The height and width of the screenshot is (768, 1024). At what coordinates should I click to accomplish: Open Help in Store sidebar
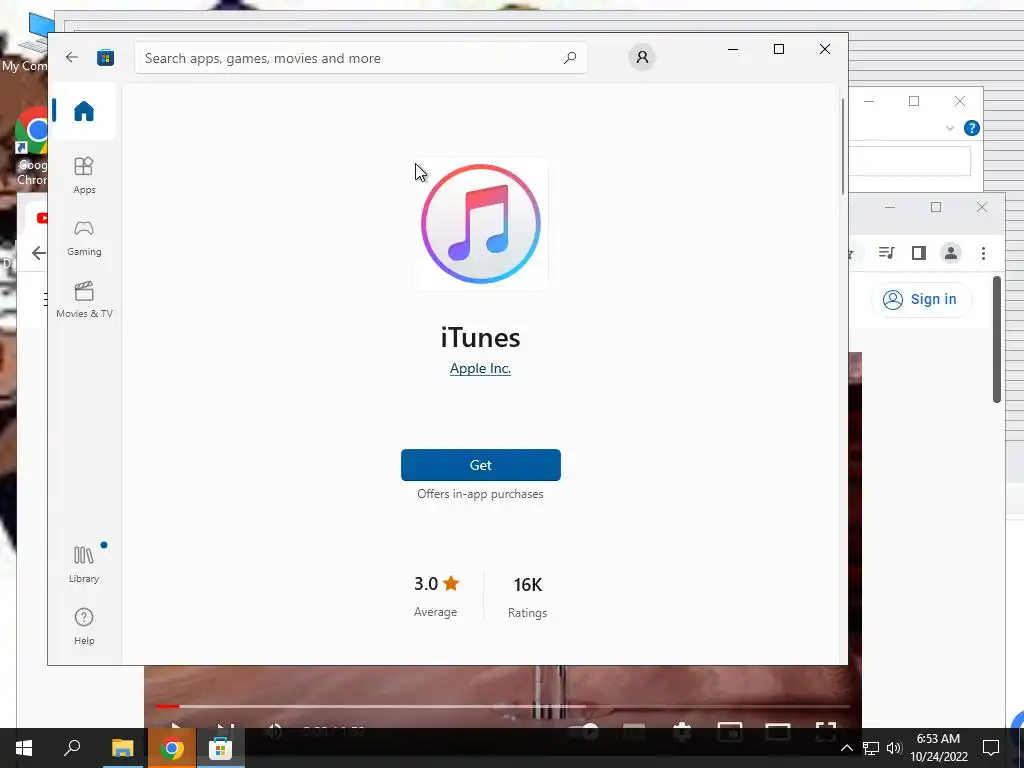coord(84,626)
